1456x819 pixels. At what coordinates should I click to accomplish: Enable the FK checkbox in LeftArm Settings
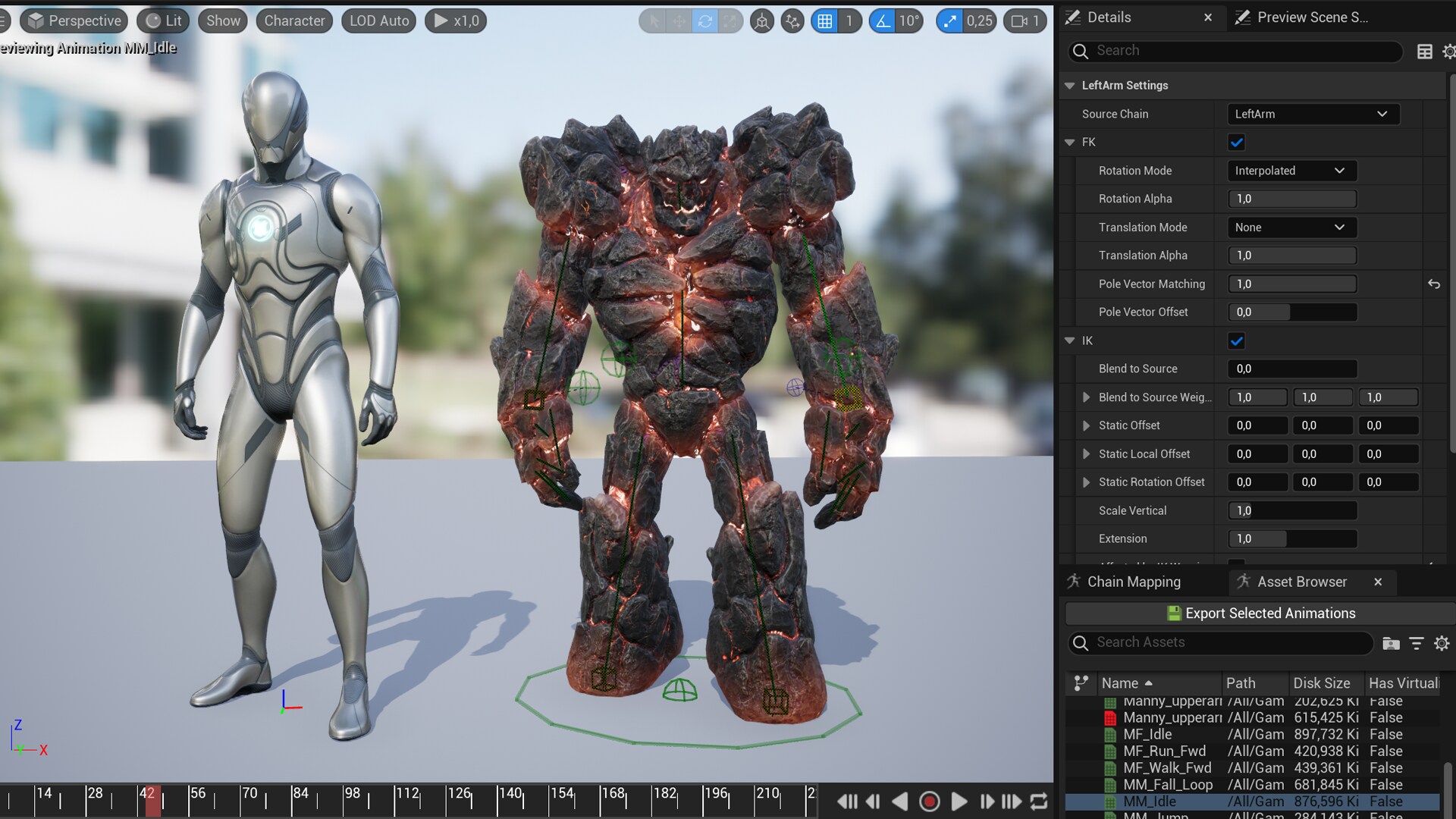1236,142
